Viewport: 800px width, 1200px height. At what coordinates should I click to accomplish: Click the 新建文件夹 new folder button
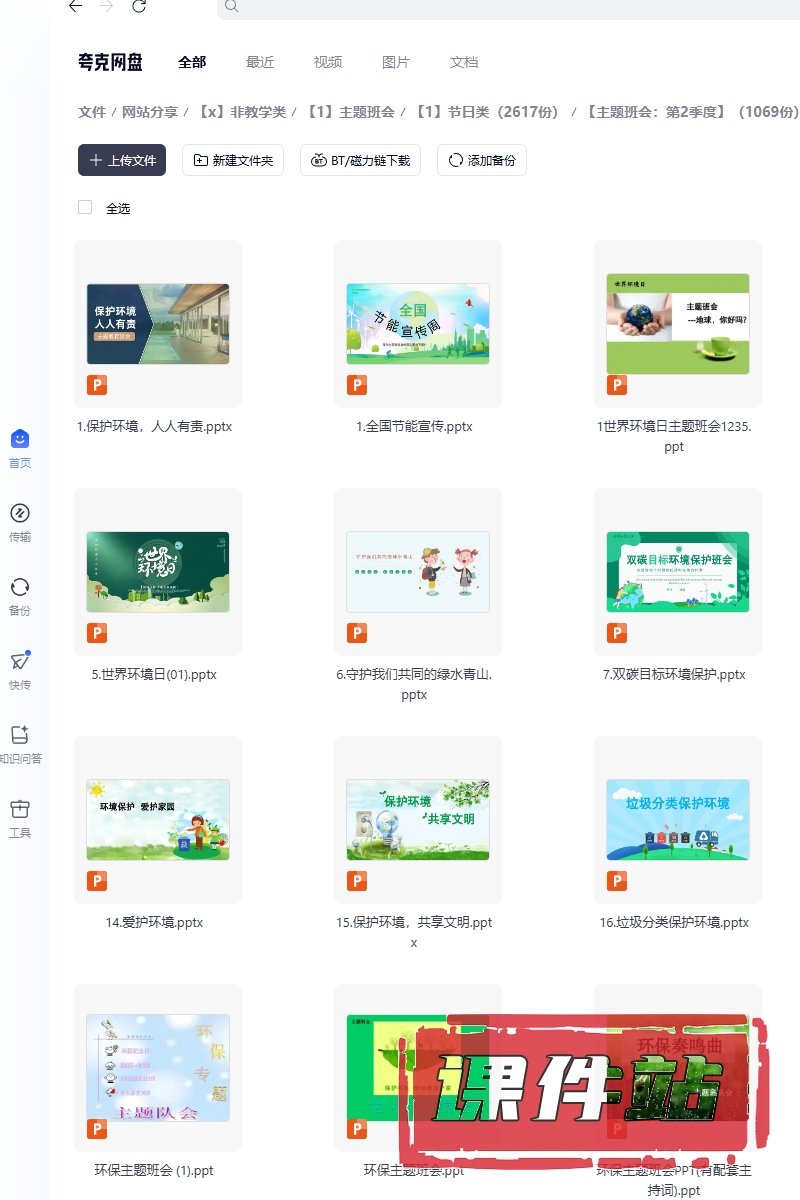click(233, 160)
